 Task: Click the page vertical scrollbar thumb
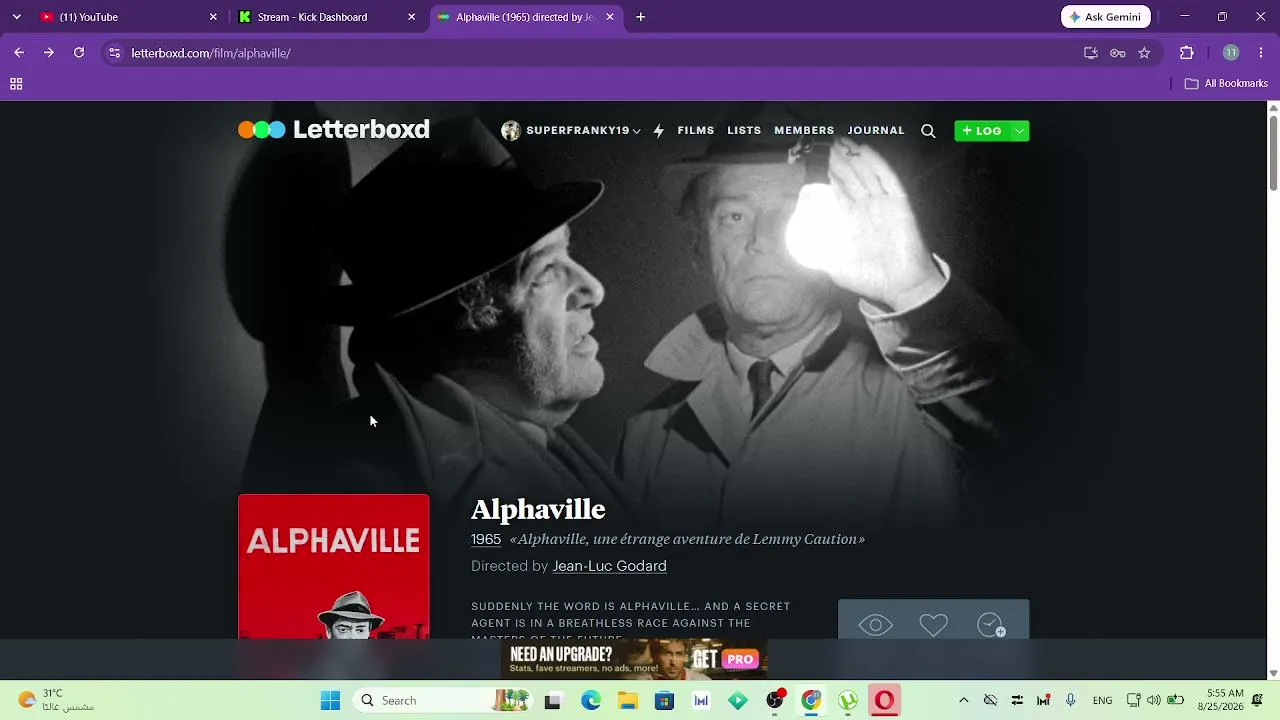1273,152
